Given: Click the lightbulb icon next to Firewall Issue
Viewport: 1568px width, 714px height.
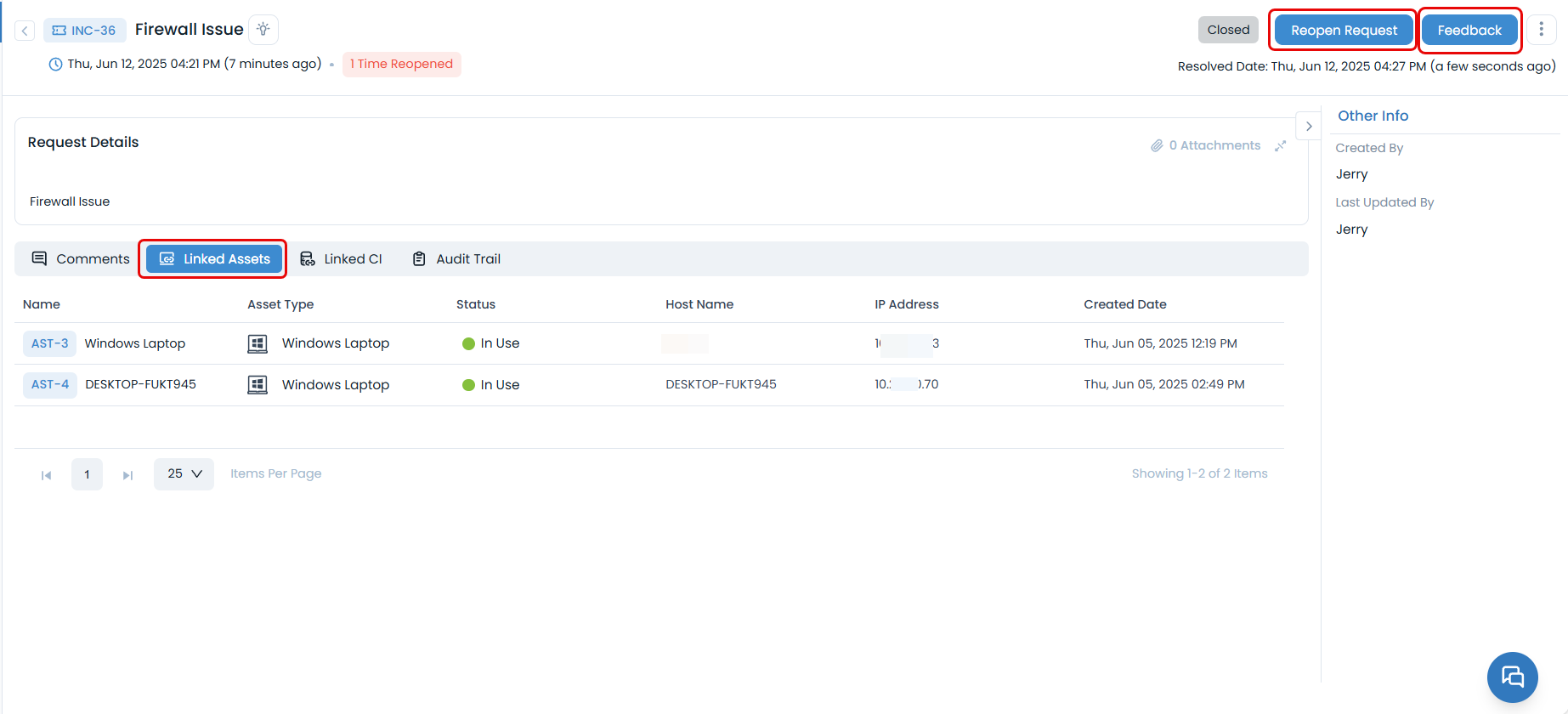Looking at the screenshot, I should (263, 30).
